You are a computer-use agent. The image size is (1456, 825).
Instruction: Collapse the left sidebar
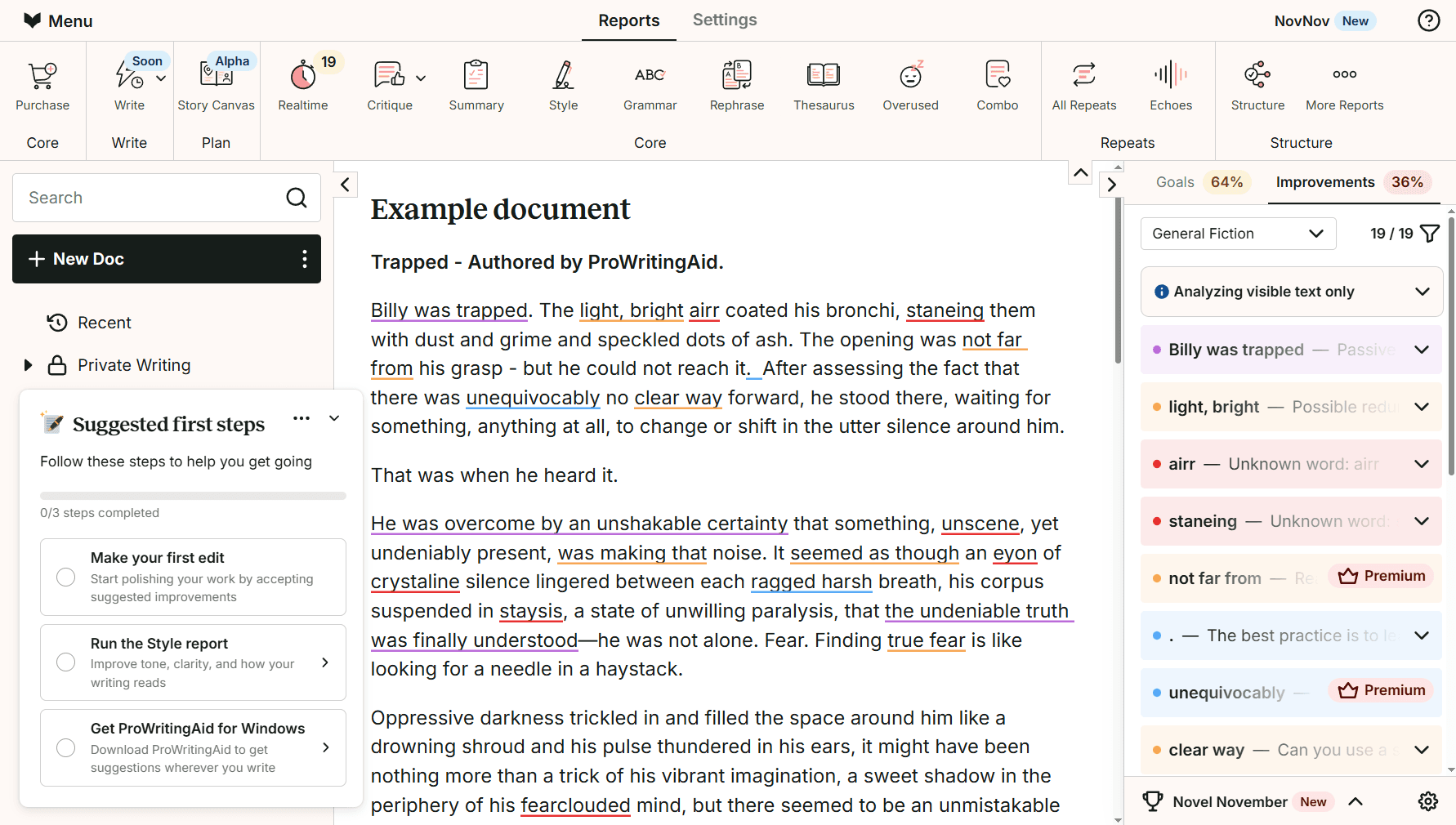(346, 185)
